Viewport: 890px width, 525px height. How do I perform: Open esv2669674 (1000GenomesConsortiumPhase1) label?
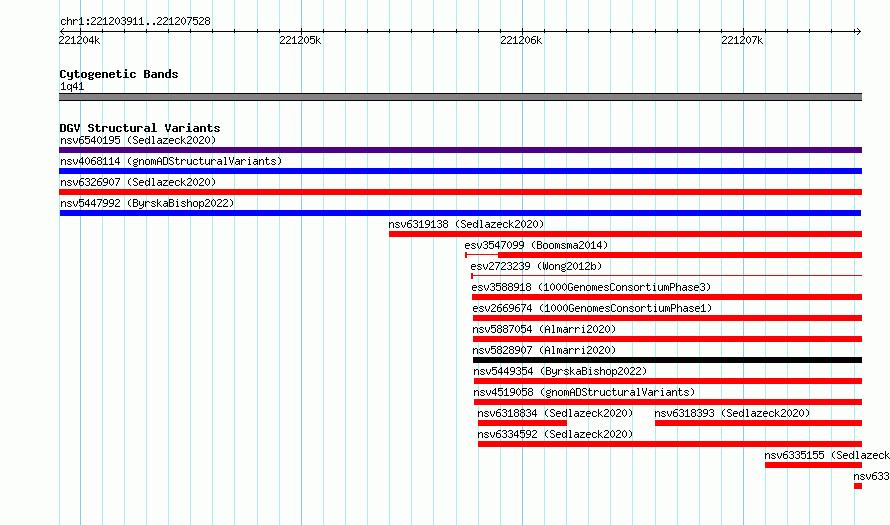point(592,308)
